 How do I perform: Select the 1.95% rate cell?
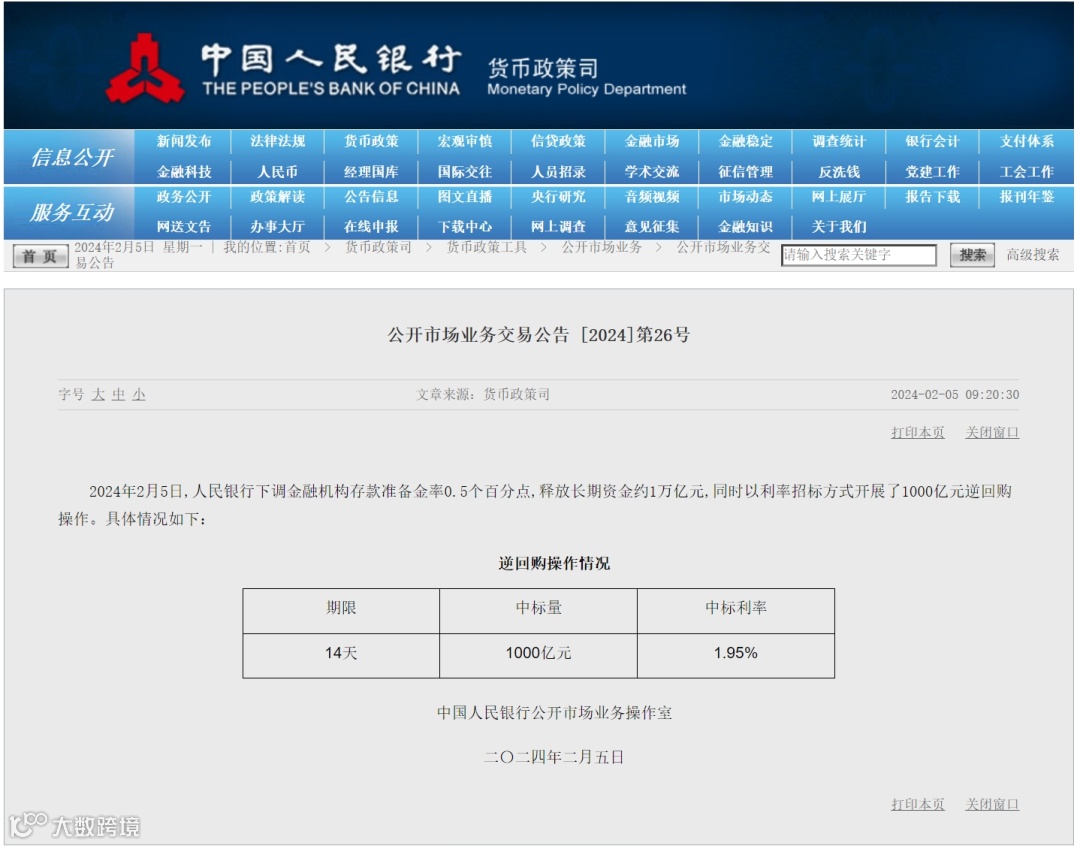pos(736,655)
